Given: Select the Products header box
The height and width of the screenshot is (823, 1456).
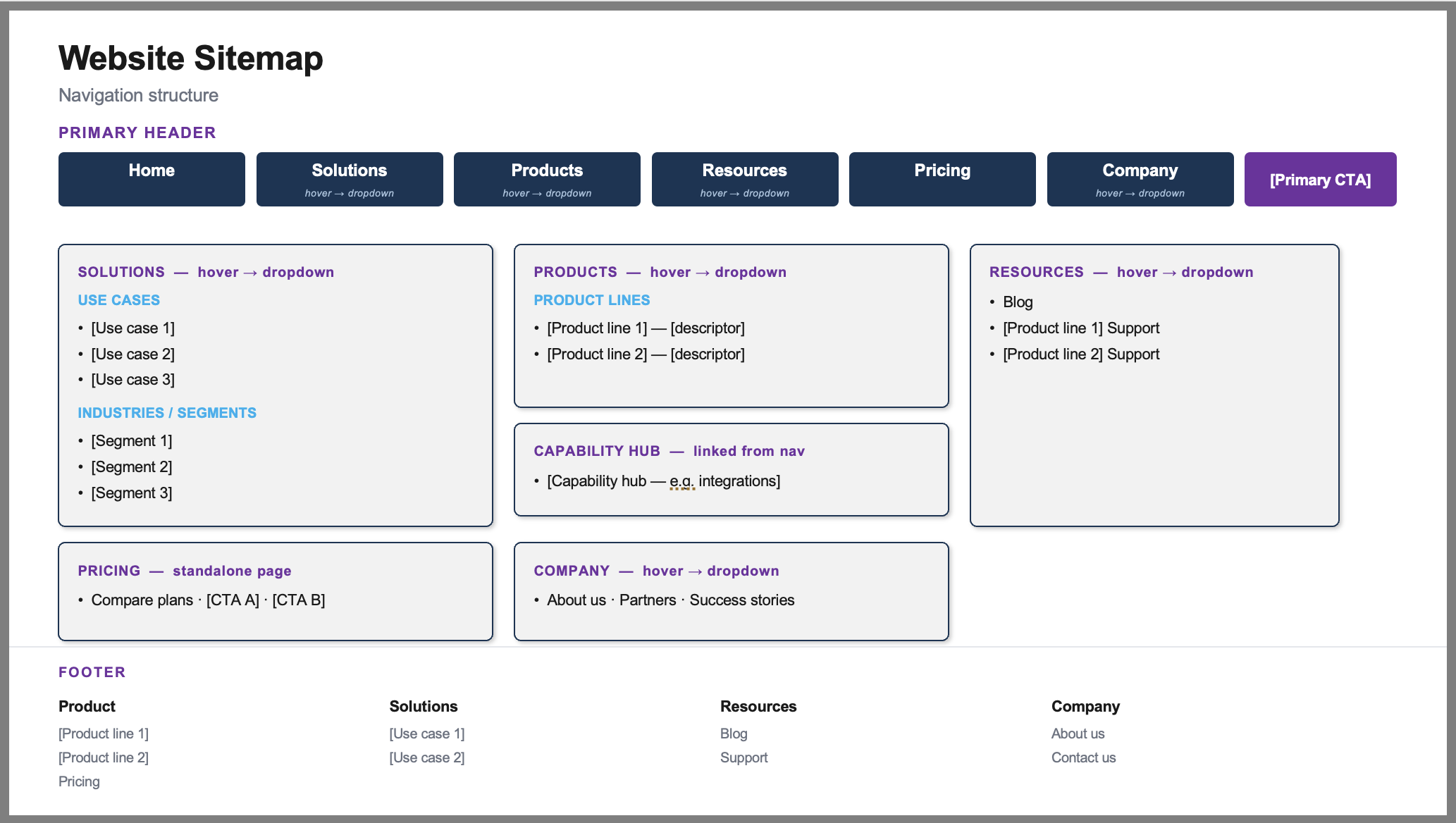Looking at the screenshot, I should tap(547, 179).
